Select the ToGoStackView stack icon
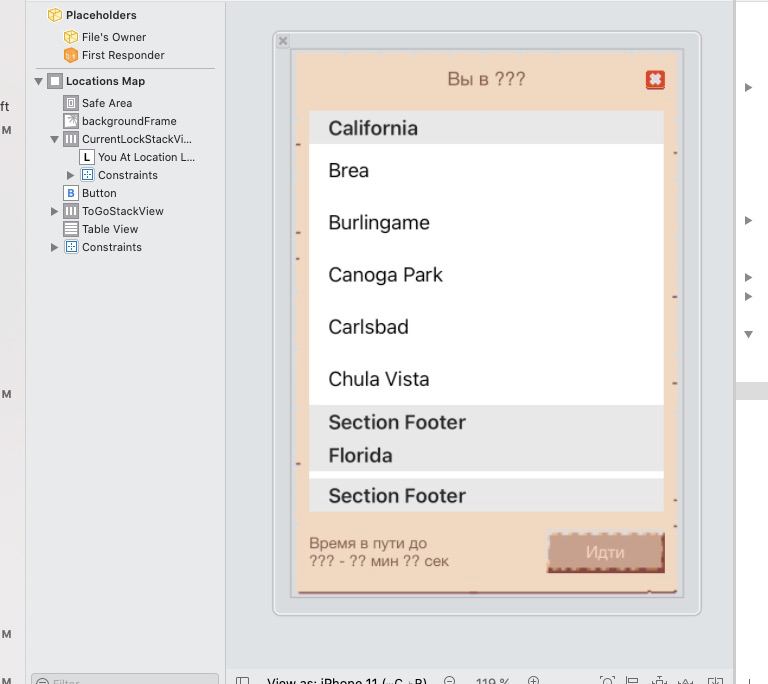 pyautogui.click(x=71, y=211)
